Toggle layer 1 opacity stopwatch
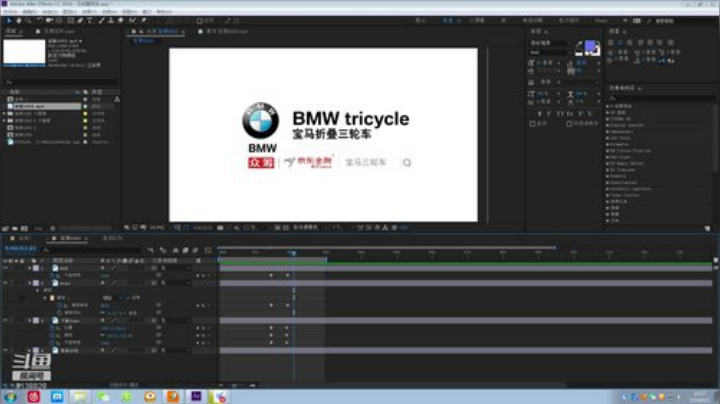Viewport: 720px width, 404px height. coord(52,275)
